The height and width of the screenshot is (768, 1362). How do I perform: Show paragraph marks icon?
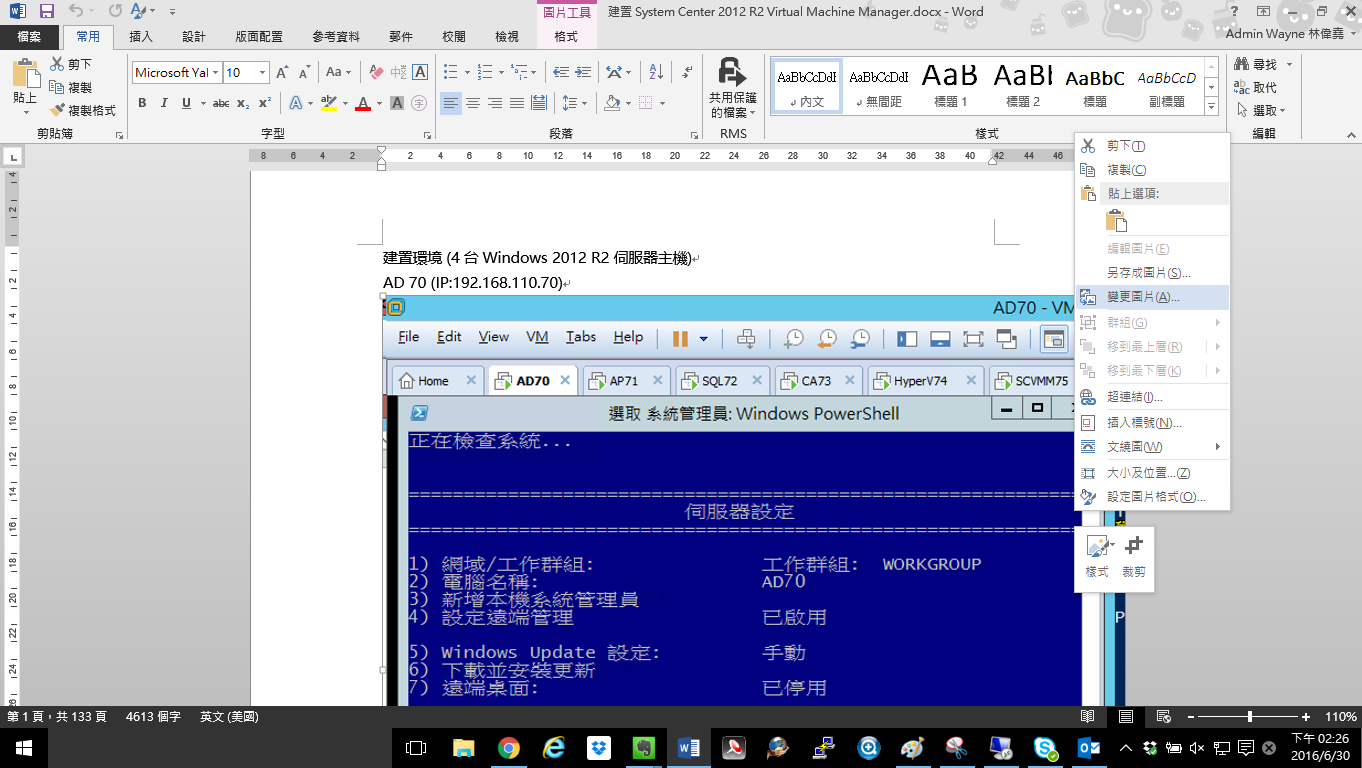click(x=688, y=72)
